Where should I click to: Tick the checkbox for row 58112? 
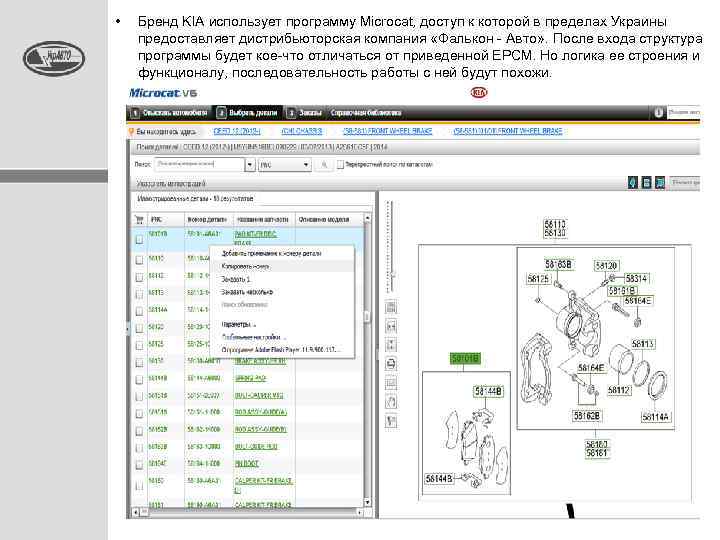coord(139,277)
